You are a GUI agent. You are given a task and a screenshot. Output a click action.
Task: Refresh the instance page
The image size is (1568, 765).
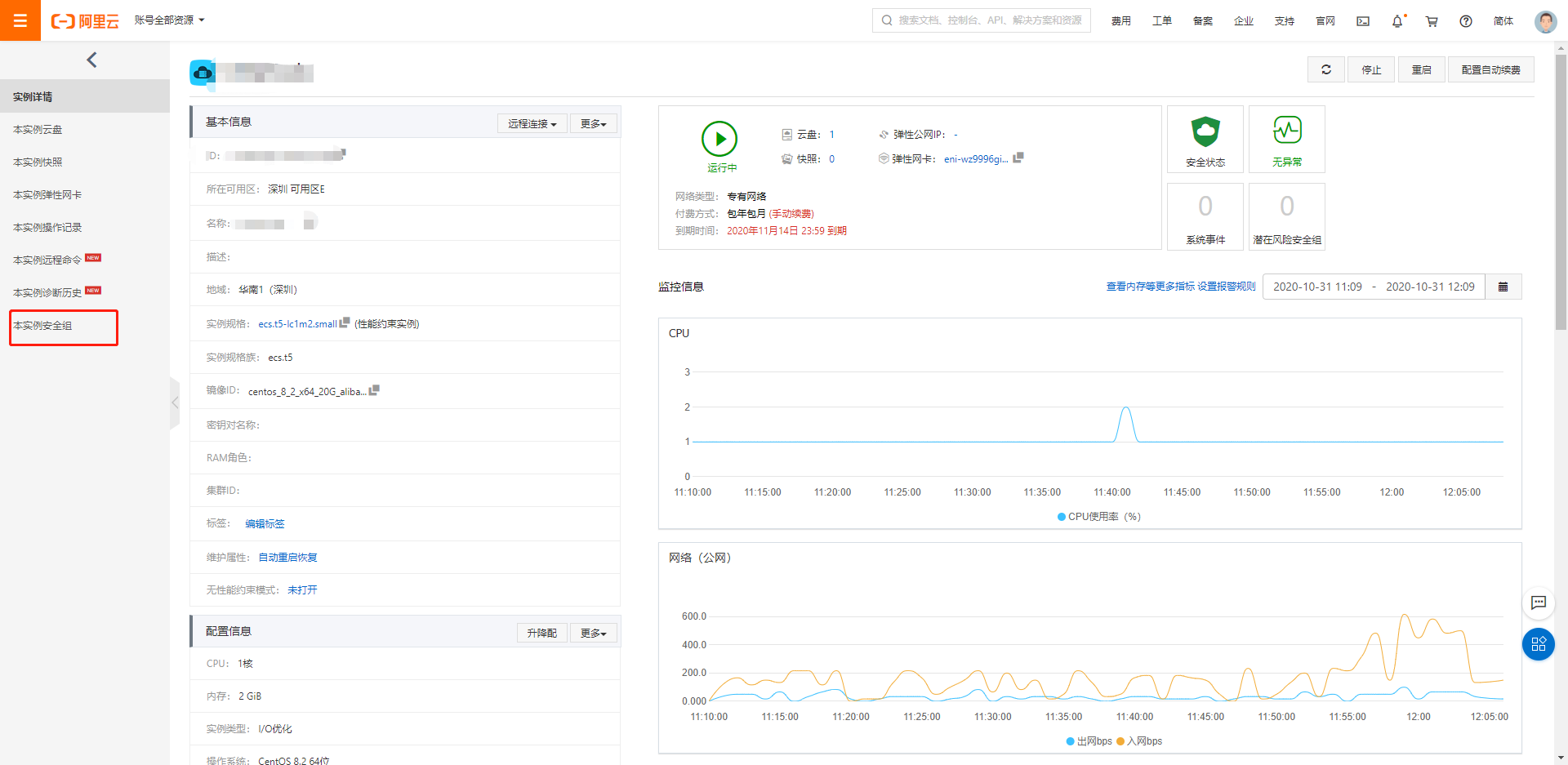click(1325, 69)
